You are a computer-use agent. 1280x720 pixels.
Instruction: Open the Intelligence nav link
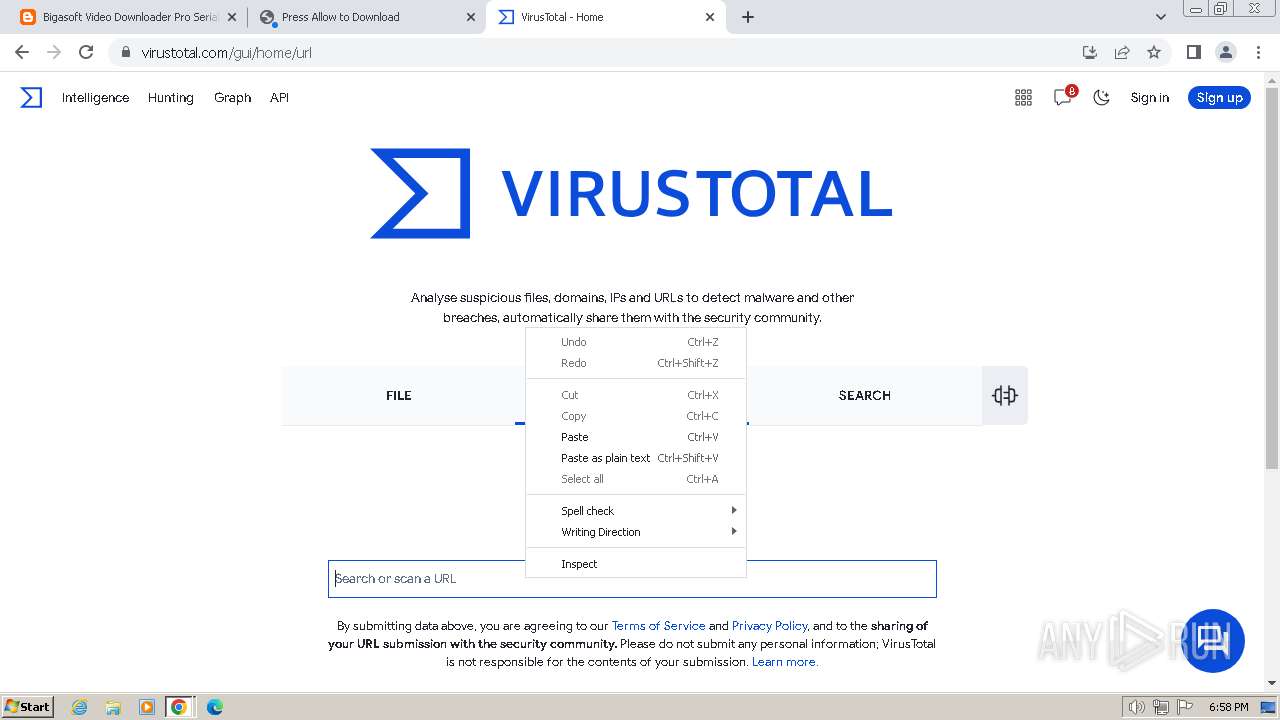coord(95,97)
